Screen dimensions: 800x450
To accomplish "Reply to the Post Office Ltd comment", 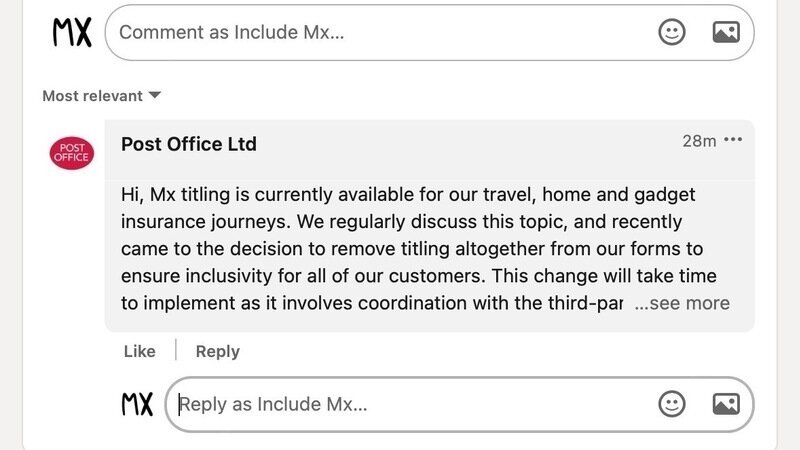I will click(x=217, y=351).
